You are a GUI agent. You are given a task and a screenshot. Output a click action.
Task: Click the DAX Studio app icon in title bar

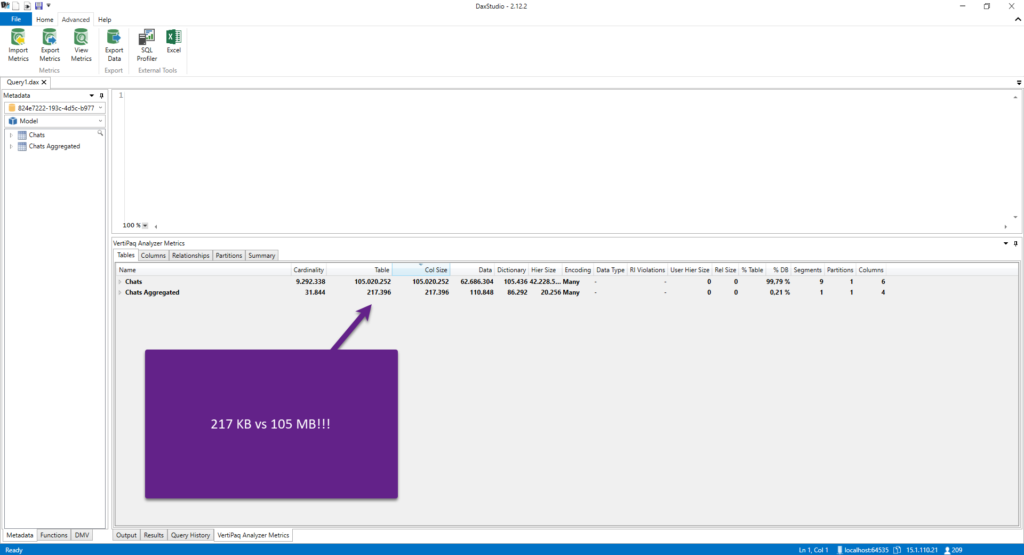(x=5, y=6)
